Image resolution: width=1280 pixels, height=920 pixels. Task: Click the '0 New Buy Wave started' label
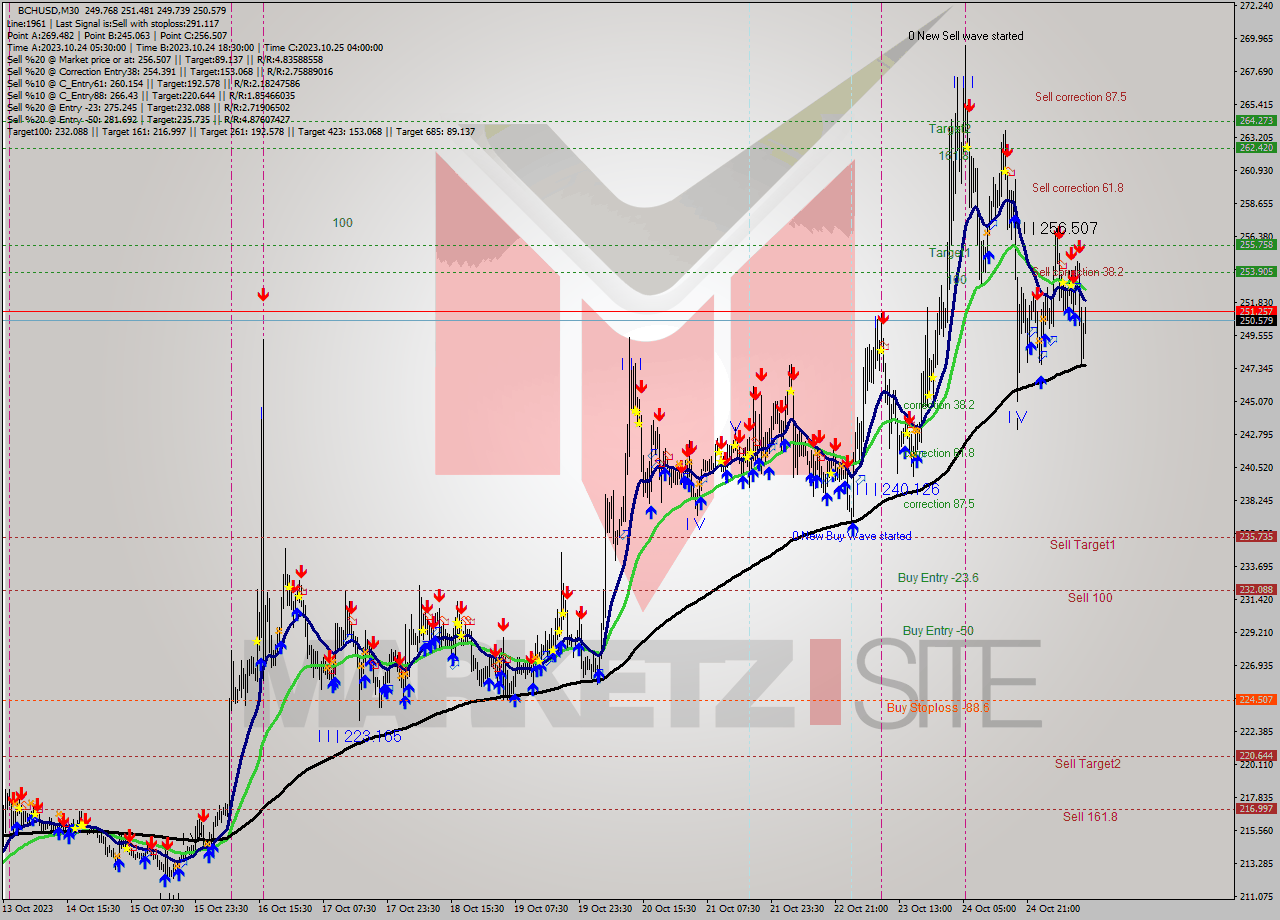[852, 536]
